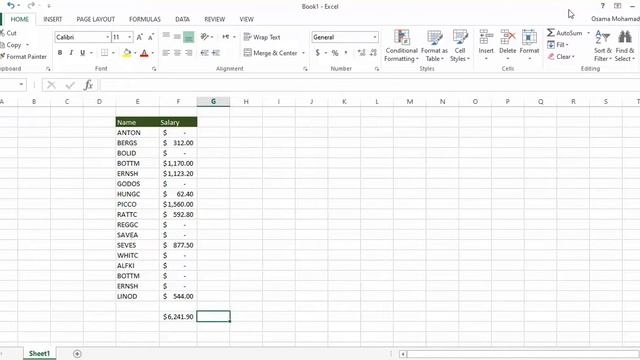Click Format Painter
Image resolution: width=640 pixels, height=360 pixels.
point(24,56)
